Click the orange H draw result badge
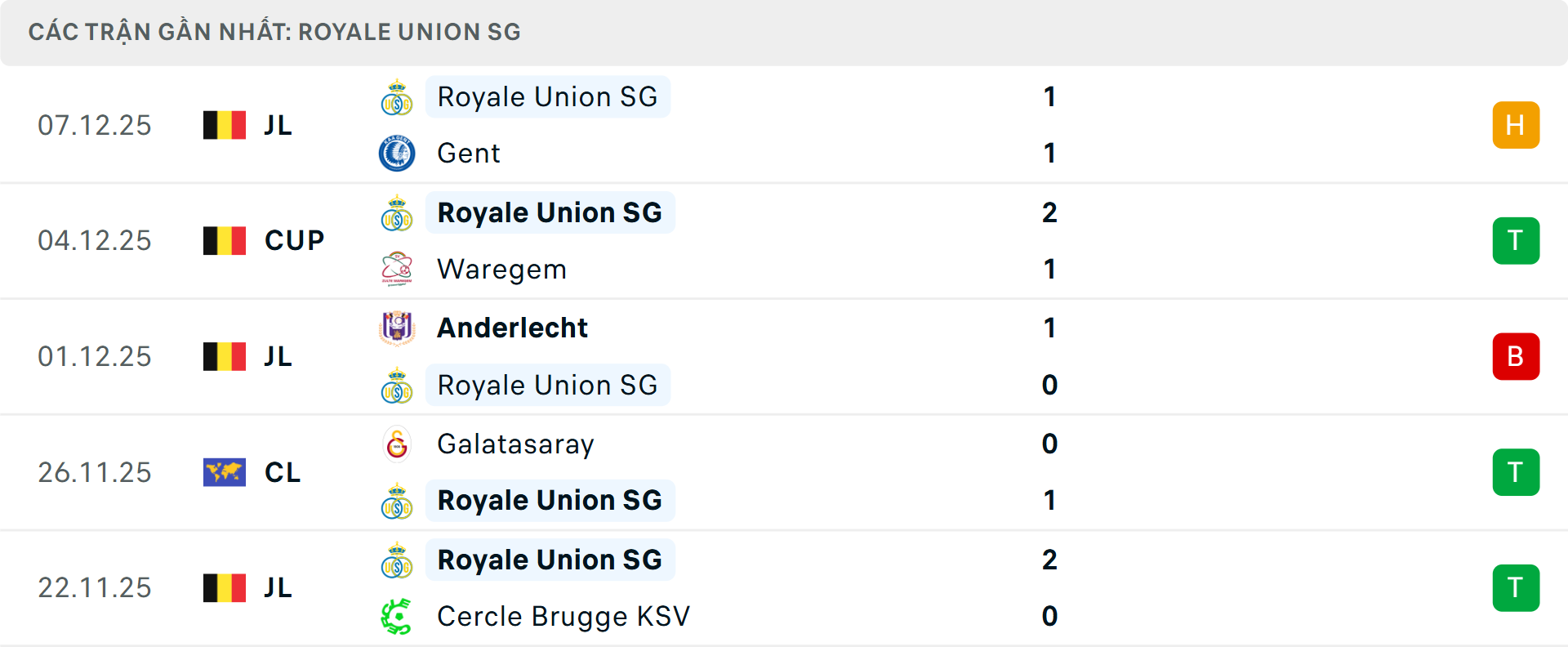This screenshot has height=647, width=1568. pos(1516,125)
